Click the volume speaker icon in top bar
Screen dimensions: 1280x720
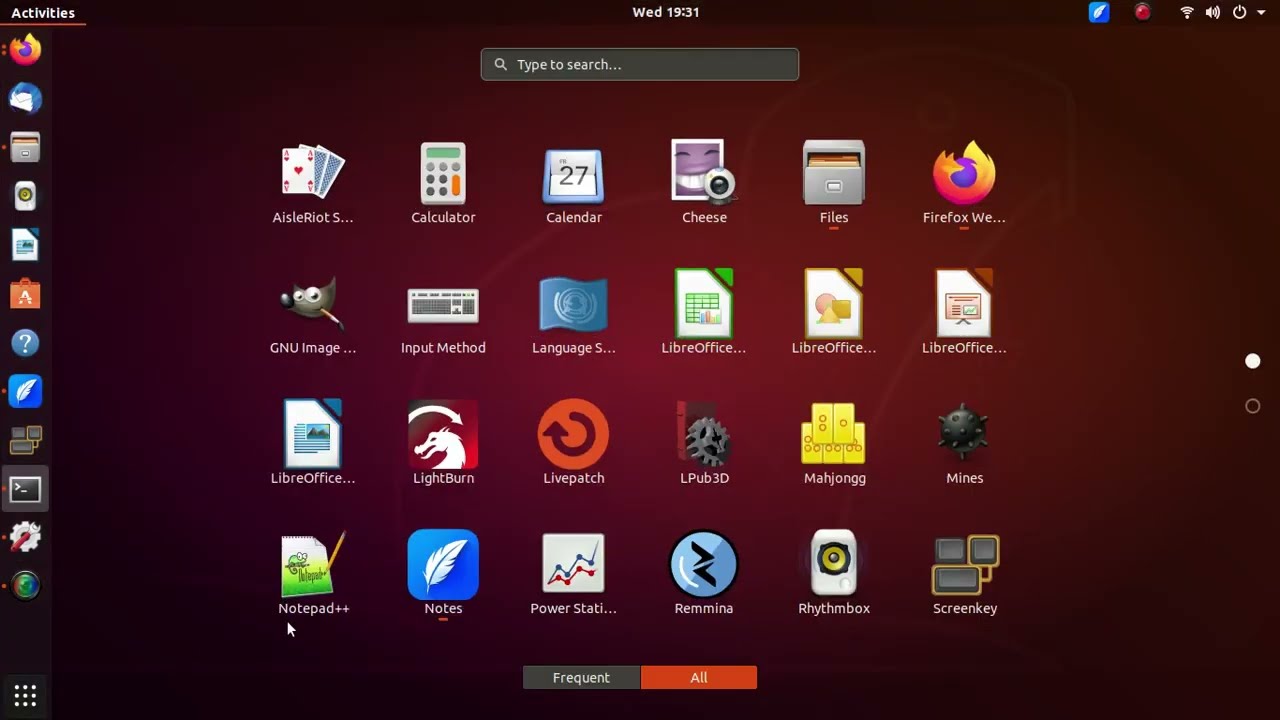click(x=1212, y=12)
